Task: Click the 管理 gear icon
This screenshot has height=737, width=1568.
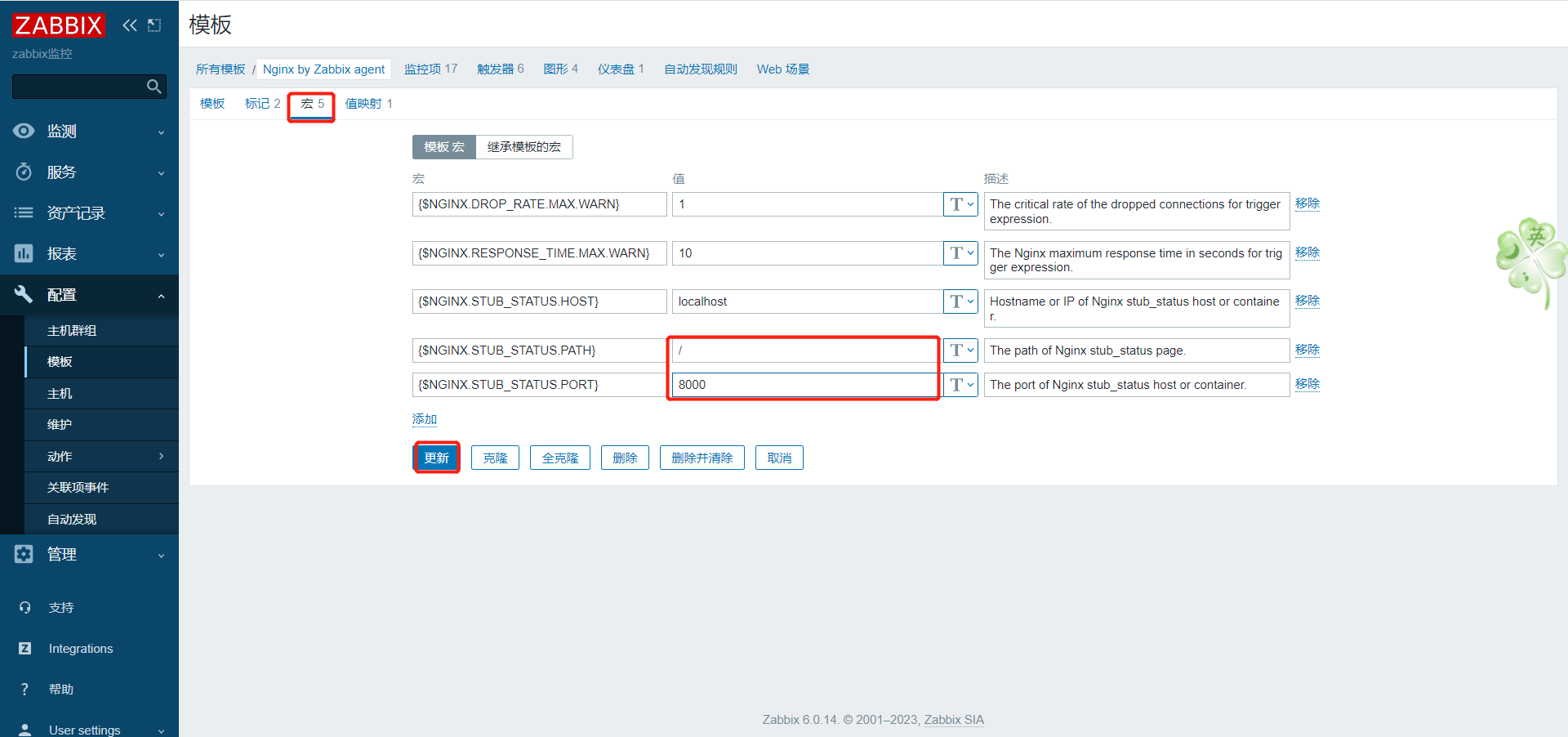Action: (x=24, y=554)
